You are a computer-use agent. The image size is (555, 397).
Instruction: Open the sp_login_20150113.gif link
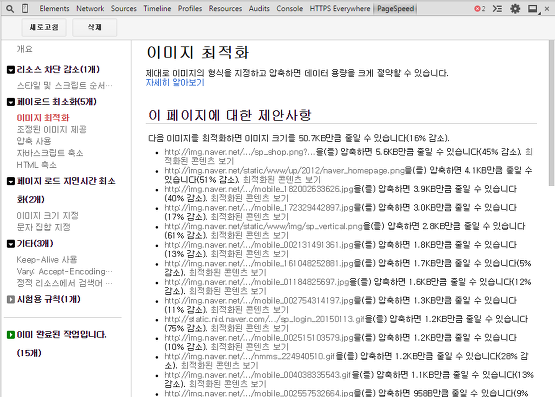coord(264,319)
